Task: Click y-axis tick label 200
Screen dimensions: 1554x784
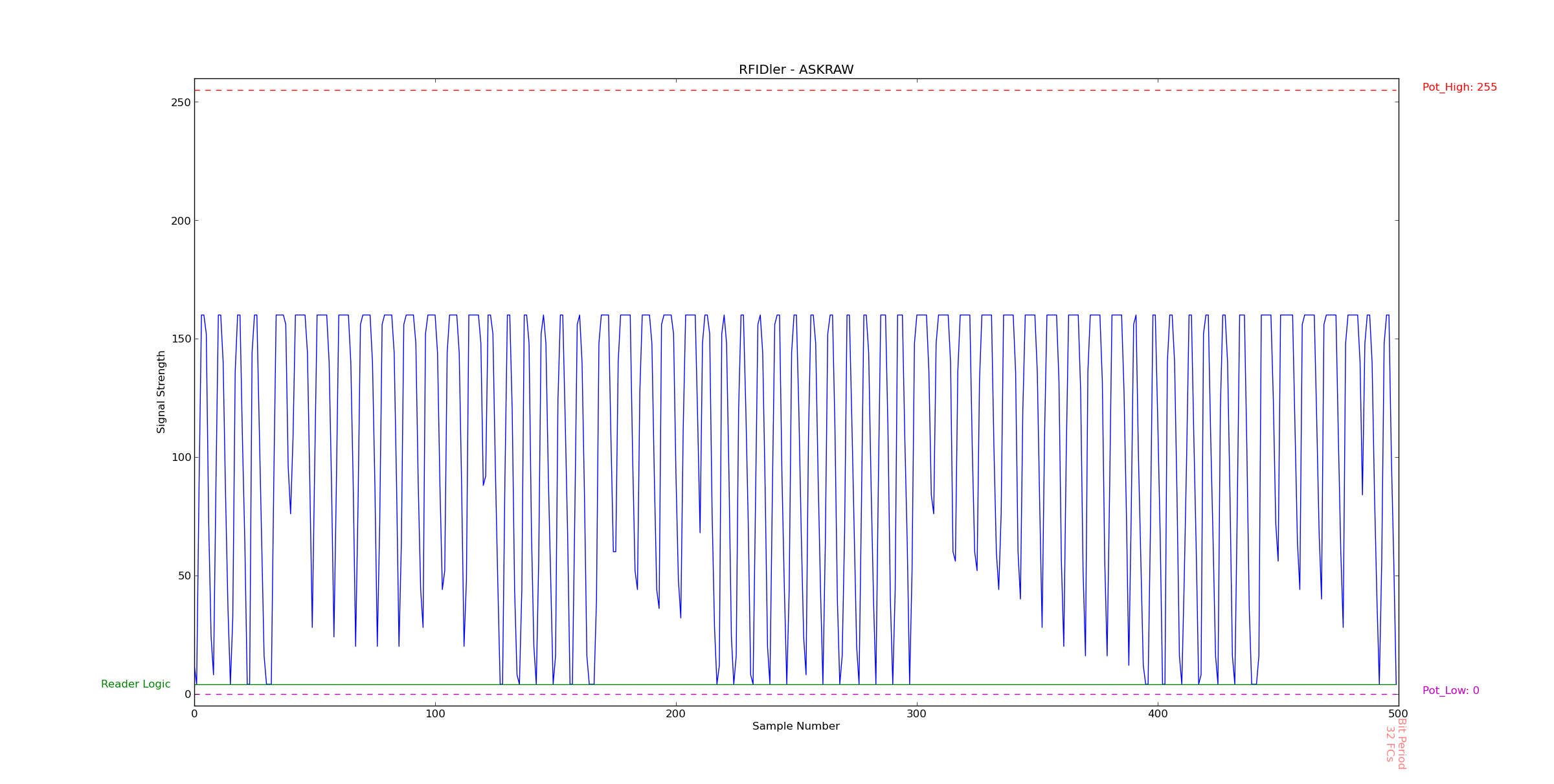Action: click(x=181, y=221)
